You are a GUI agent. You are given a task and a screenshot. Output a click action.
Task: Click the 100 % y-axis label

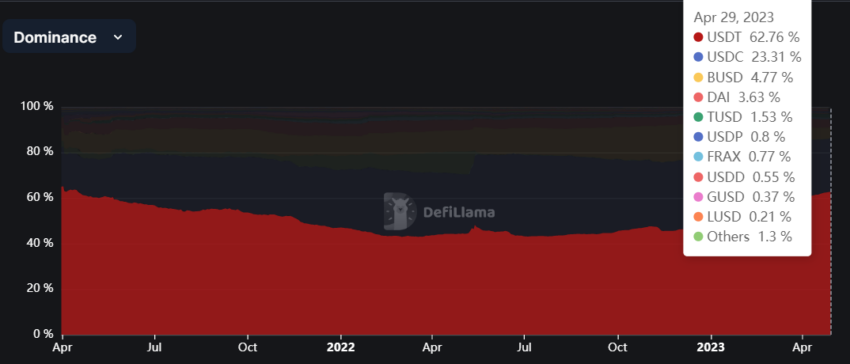pos(37,106)
